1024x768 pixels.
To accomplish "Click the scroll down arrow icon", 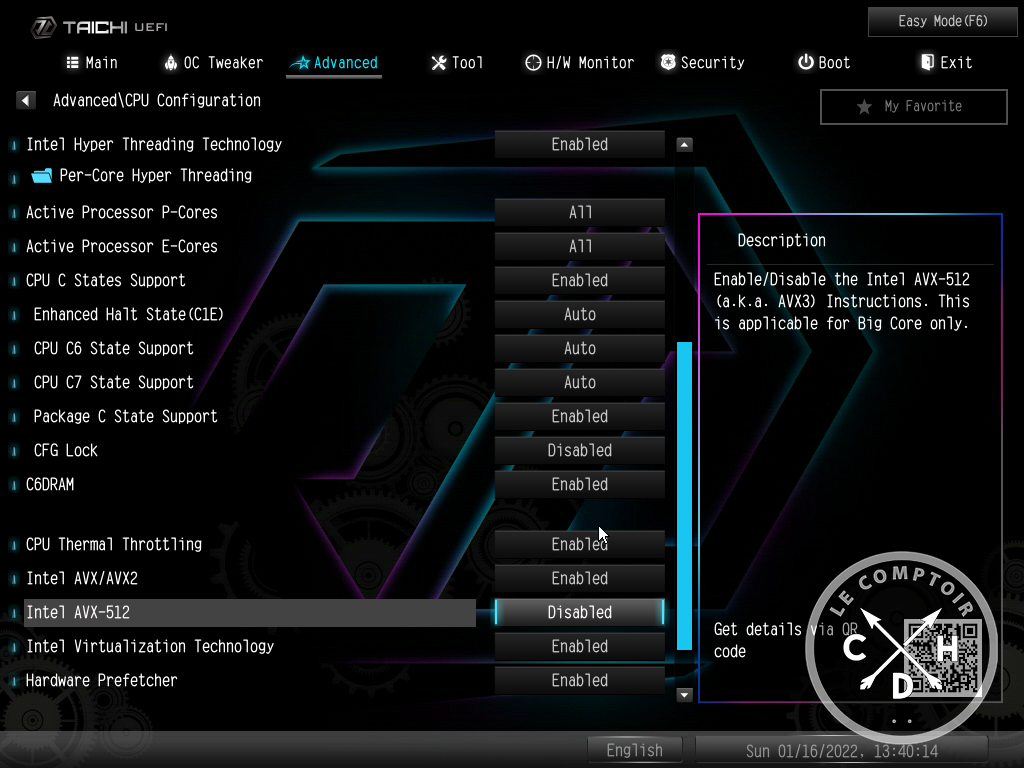I will (684, 694).
